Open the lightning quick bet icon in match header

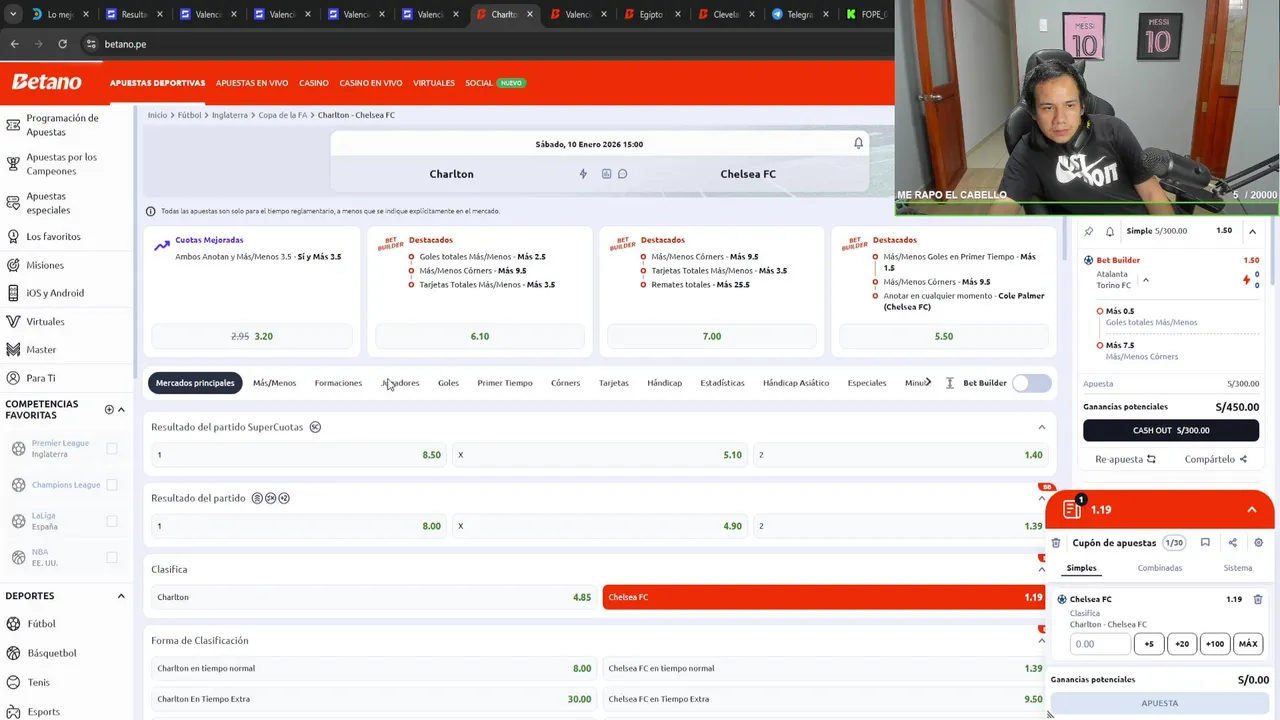click(x=583, y=174)
